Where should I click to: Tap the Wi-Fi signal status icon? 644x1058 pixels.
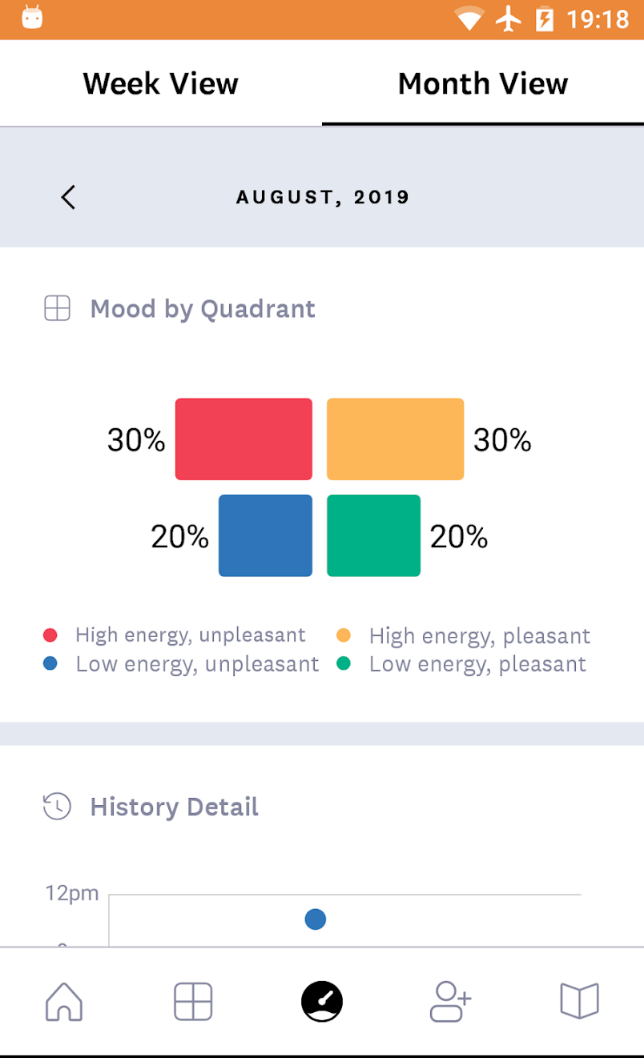pos(468,19)
